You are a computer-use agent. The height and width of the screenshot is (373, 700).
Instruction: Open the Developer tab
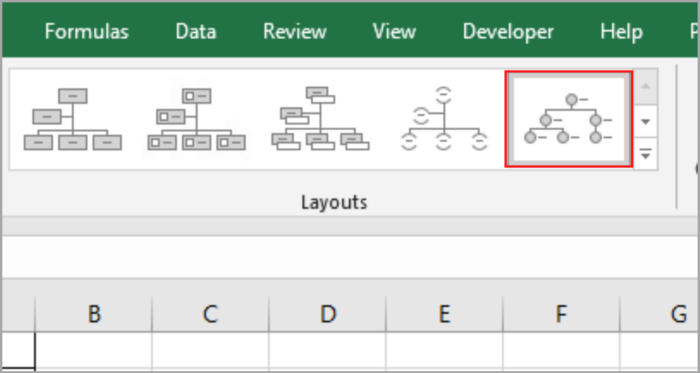508,32
